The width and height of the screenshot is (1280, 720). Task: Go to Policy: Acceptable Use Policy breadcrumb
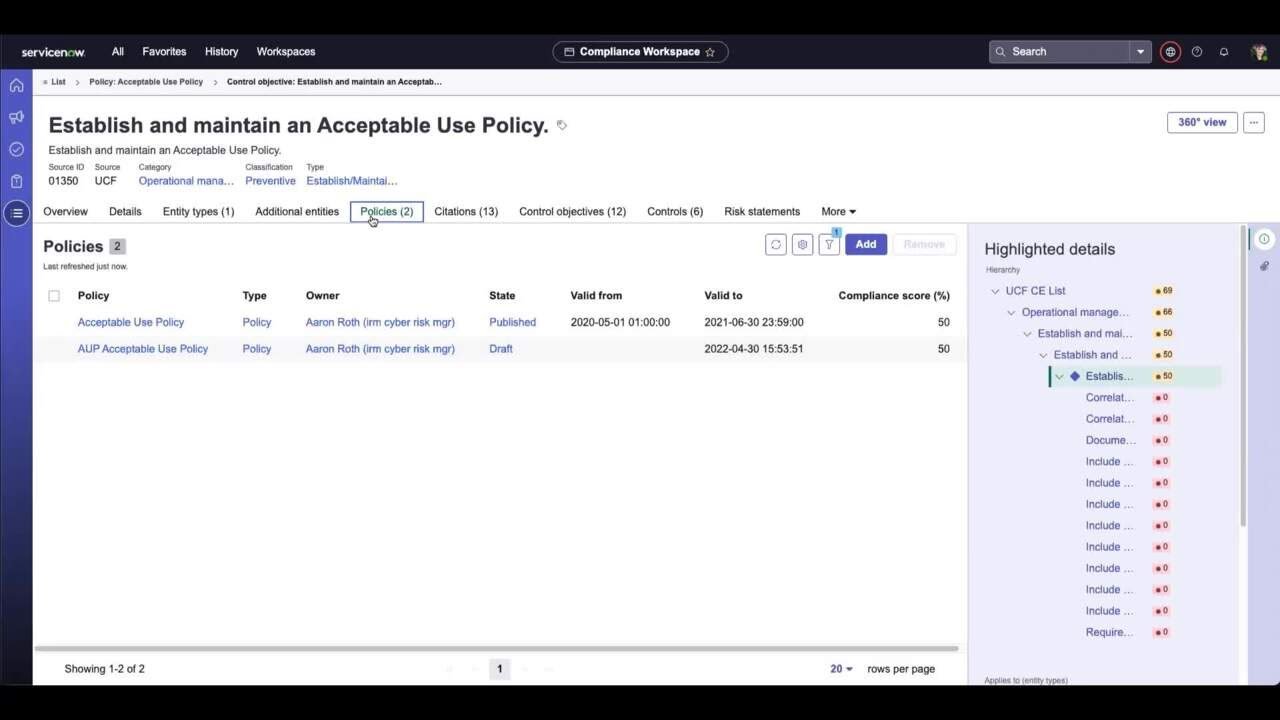(x=146, y=82)
